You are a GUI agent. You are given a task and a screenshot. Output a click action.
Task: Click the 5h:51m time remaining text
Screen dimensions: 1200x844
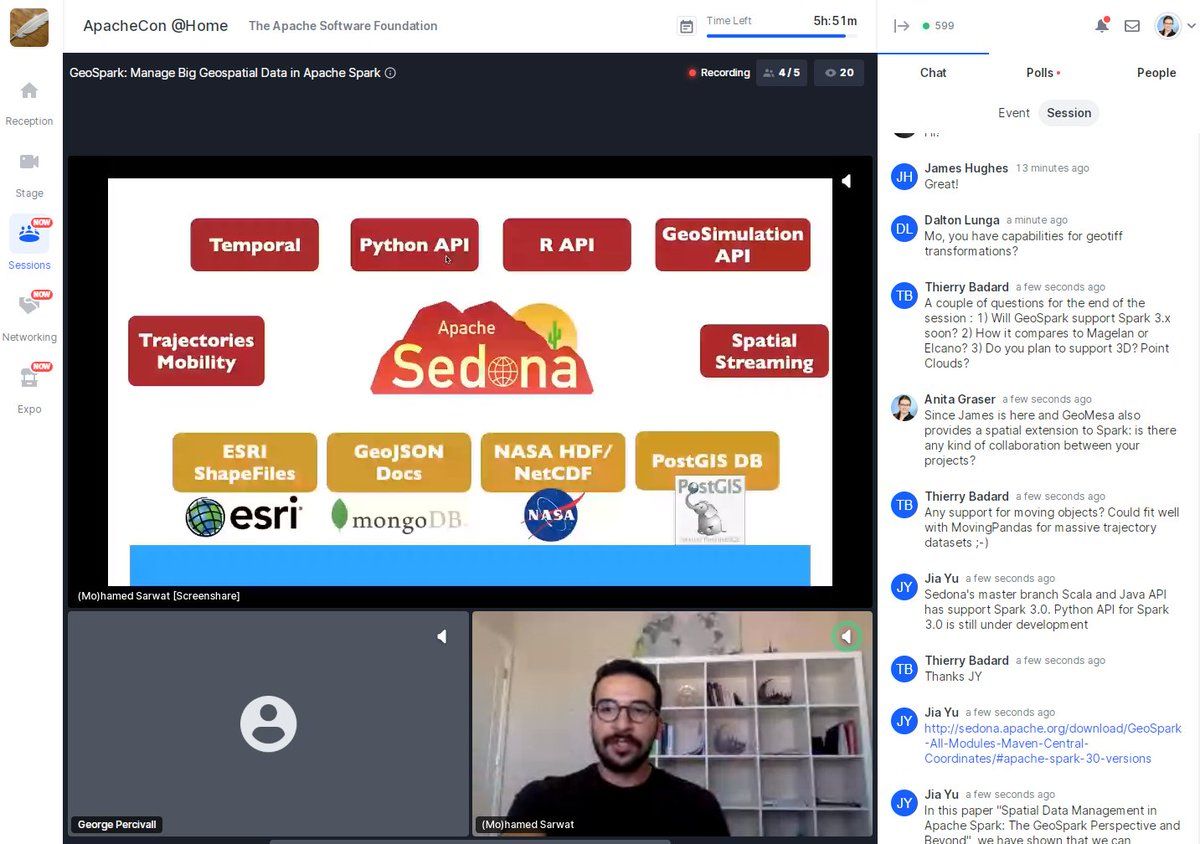[835, 20]
